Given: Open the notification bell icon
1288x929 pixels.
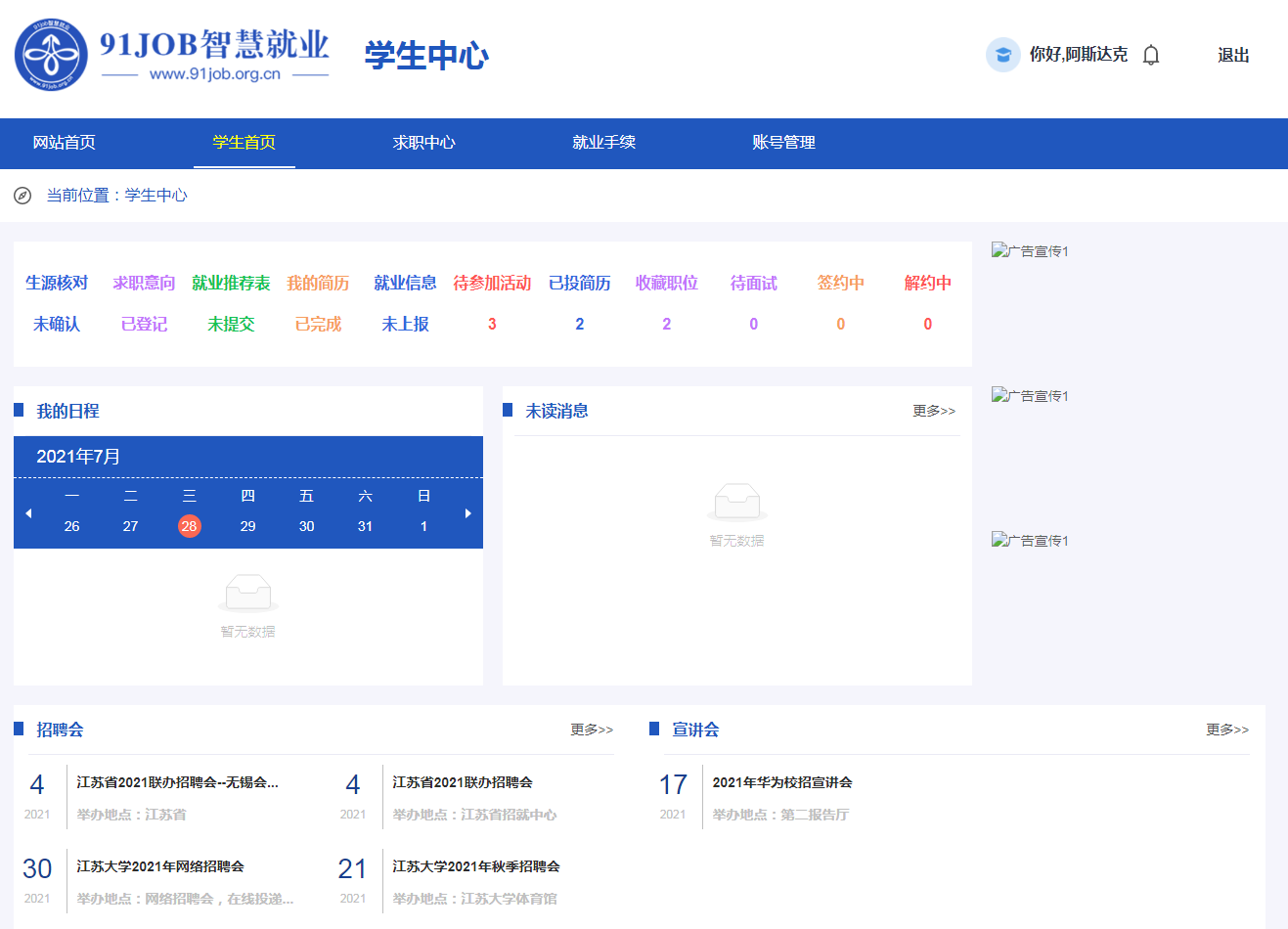Looking at the screenshot, I should [1151, 55].
